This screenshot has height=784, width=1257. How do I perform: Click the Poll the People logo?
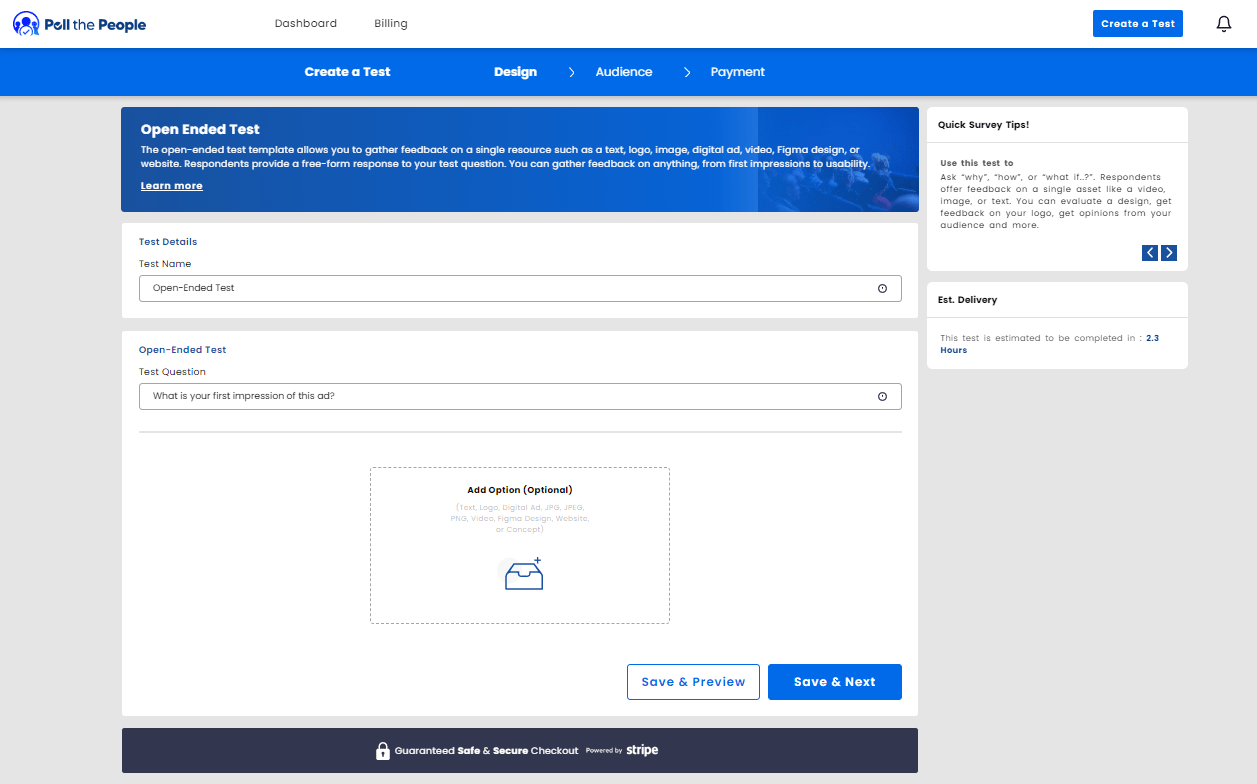tap(79, 22)
